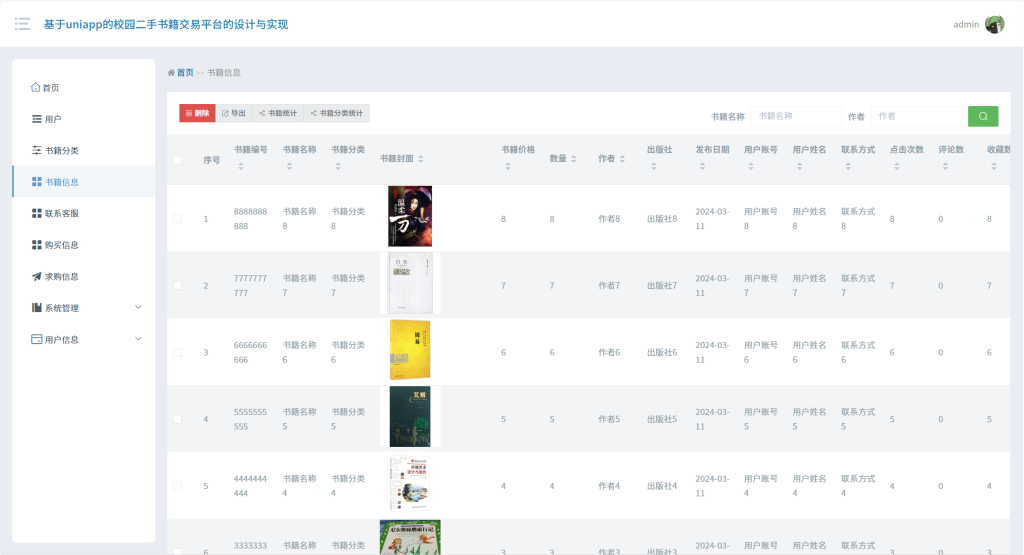Click the 书籍分类 sliders icon in sidebar
The width and height of the screenshot is (1024, 555).
[37, 150]
